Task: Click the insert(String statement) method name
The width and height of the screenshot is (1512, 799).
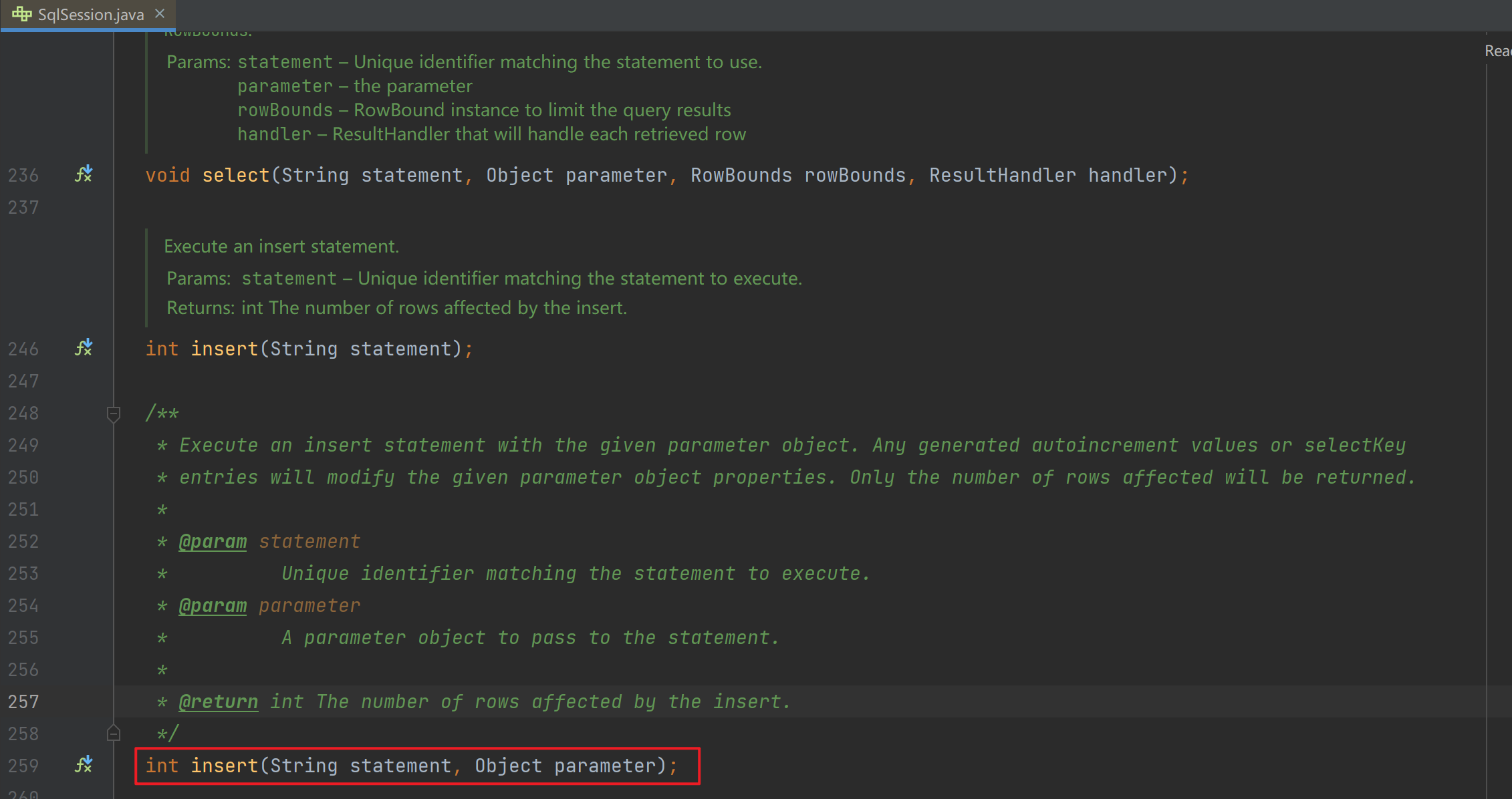Action: click(225, 349)
